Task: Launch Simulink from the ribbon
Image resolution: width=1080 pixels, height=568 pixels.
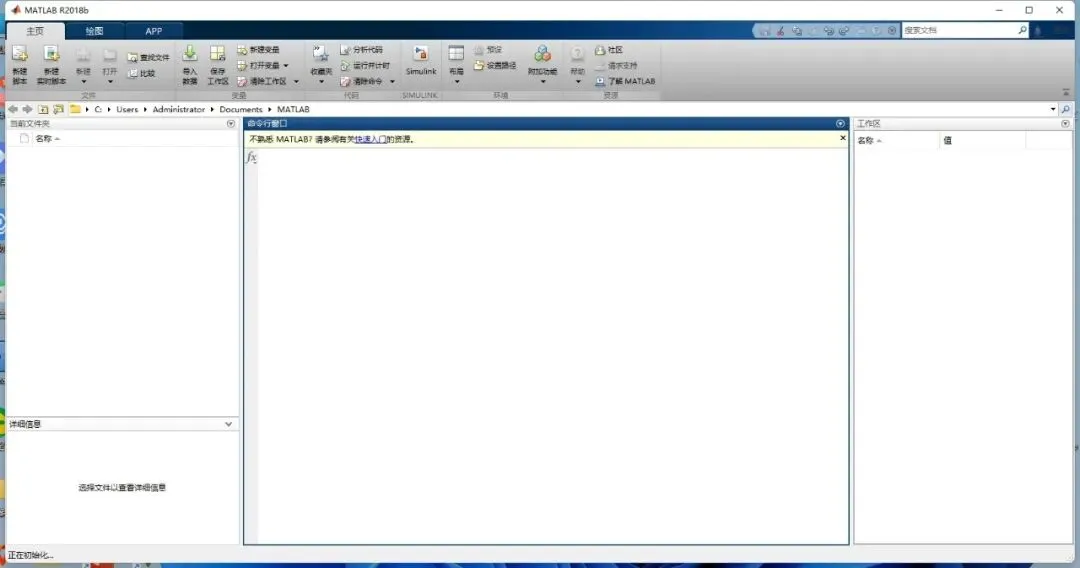Action: tap(421, 61)
